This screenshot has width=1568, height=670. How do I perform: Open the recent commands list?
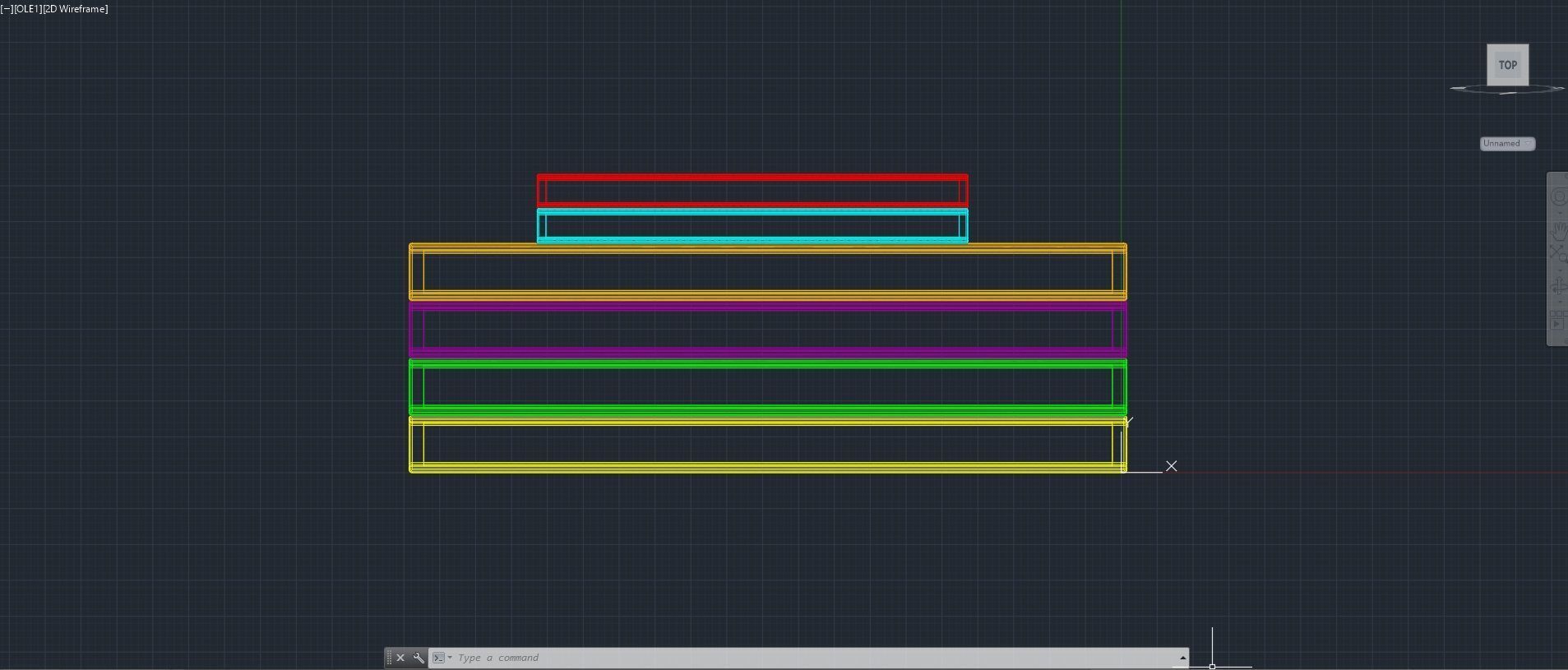pyautogui.click(x=442, y=658)
